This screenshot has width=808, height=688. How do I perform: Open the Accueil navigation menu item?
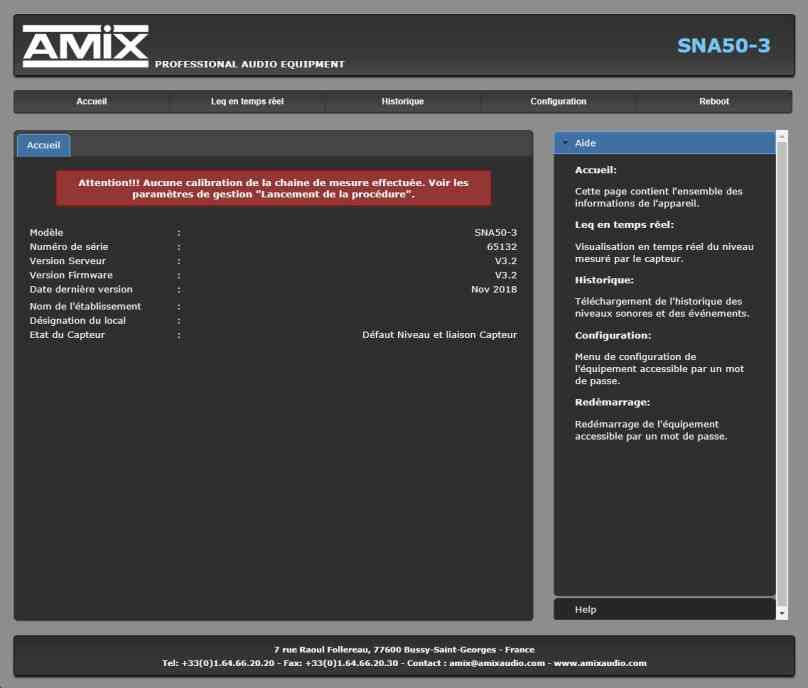click(x=91, y=102)
